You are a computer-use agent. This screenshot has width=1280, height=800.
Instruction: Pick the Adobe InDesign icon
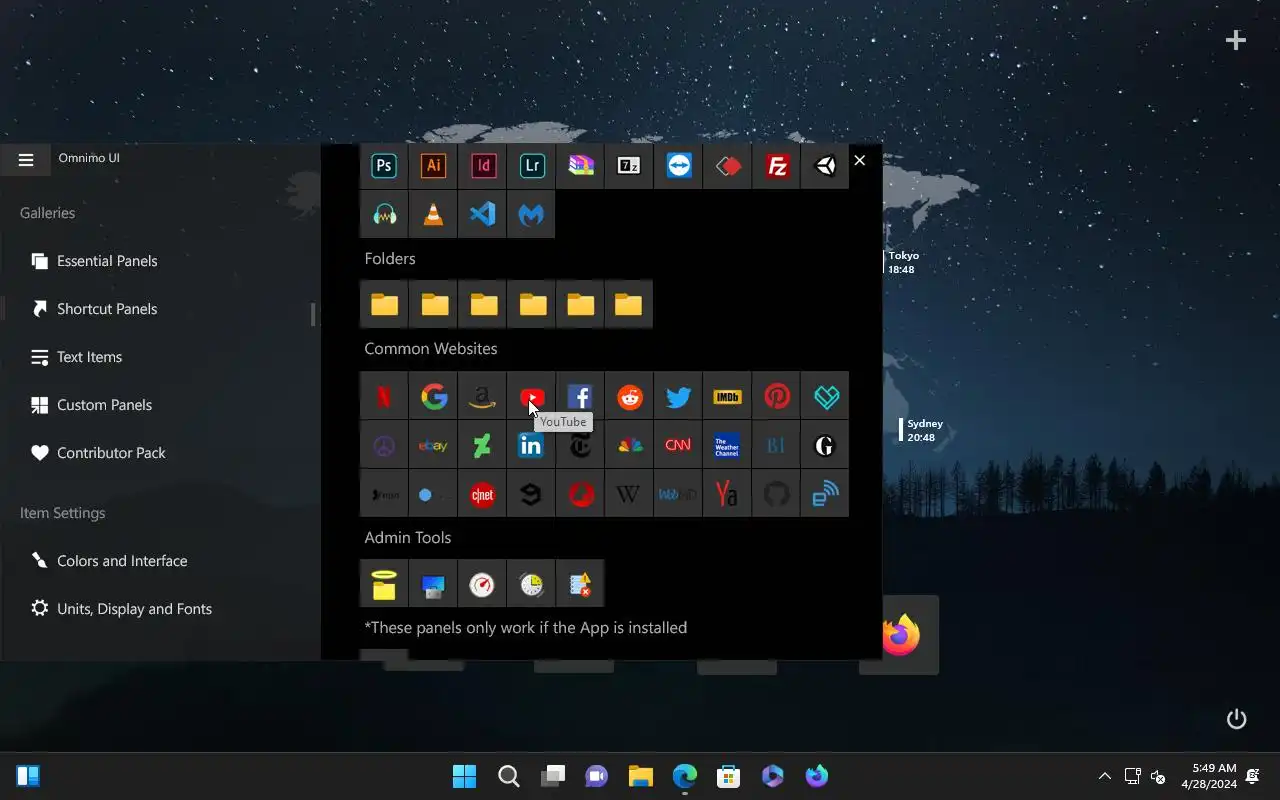click(483, 166)
